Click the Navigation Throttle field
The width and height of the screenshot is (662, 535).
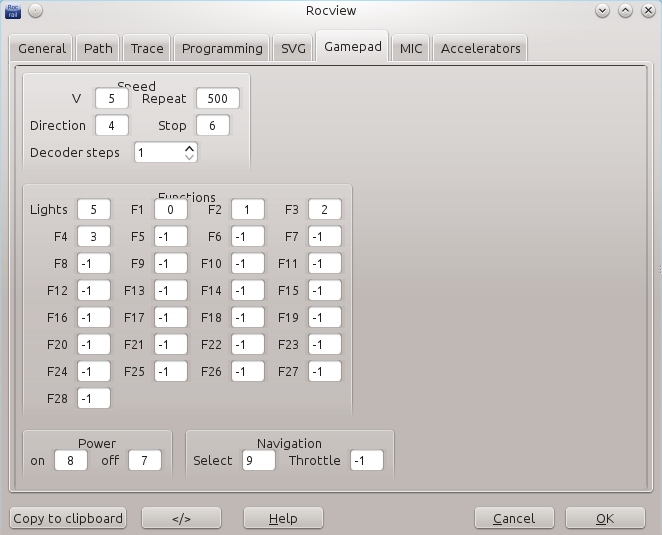[x=366, y=461]
